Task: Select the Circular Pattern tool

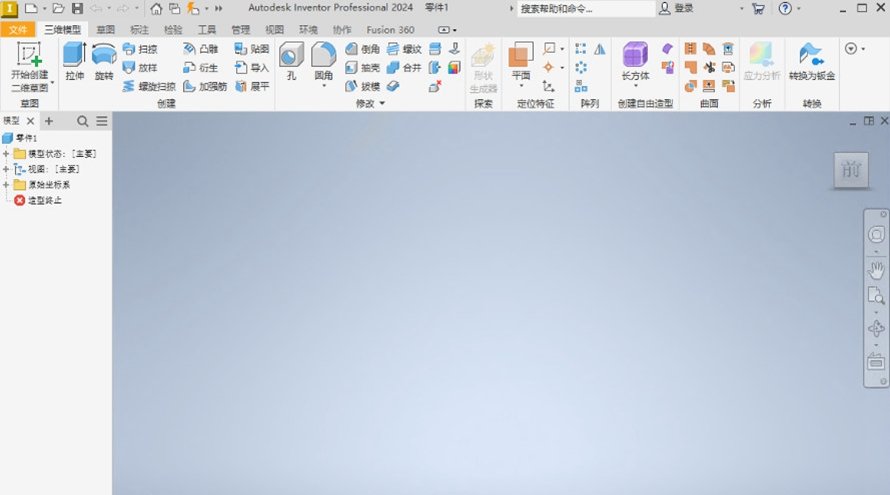Action: (x=581, y=68)
